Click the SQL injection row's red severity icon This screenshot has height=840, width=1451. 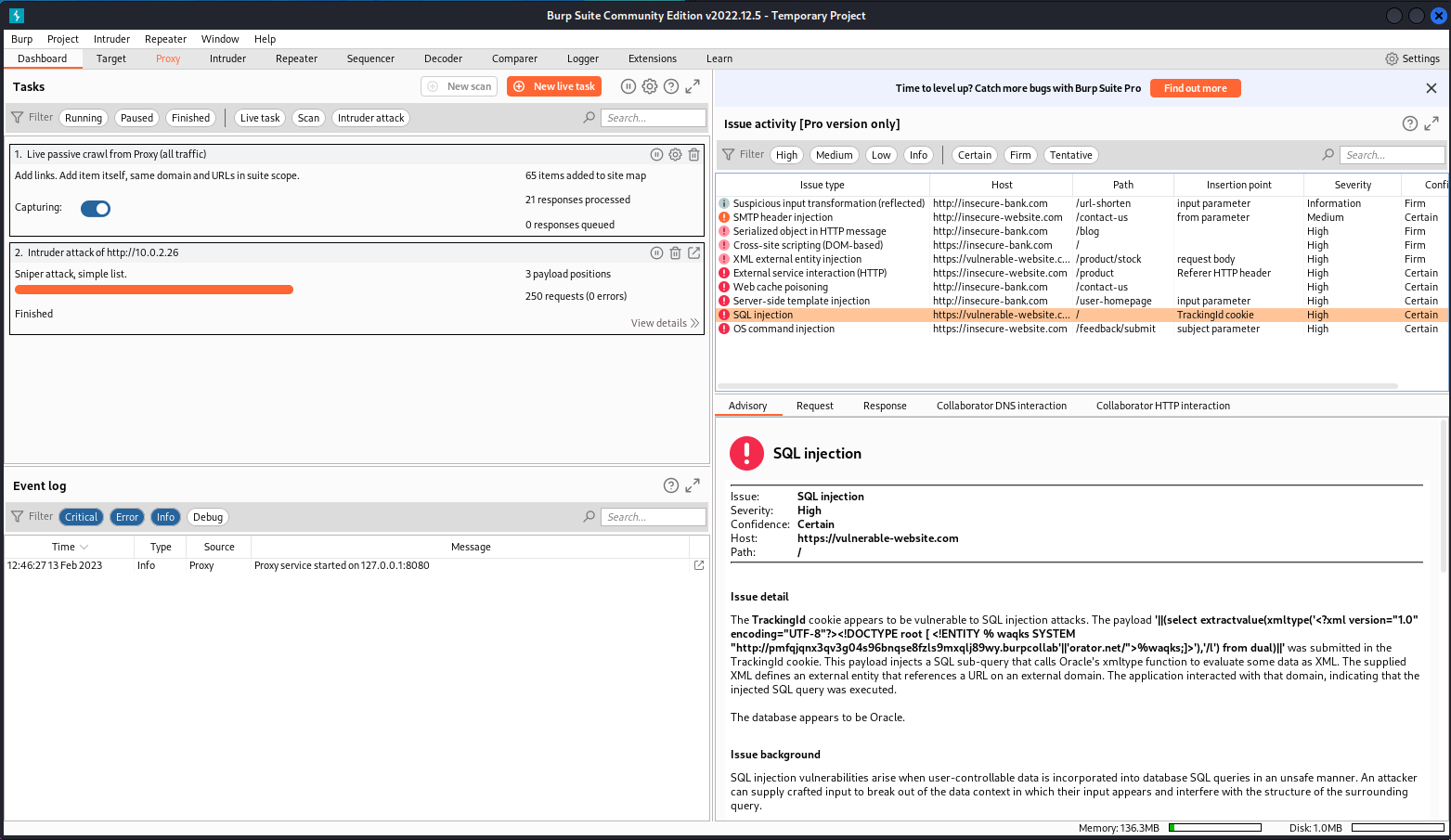(x=724, y=315)
